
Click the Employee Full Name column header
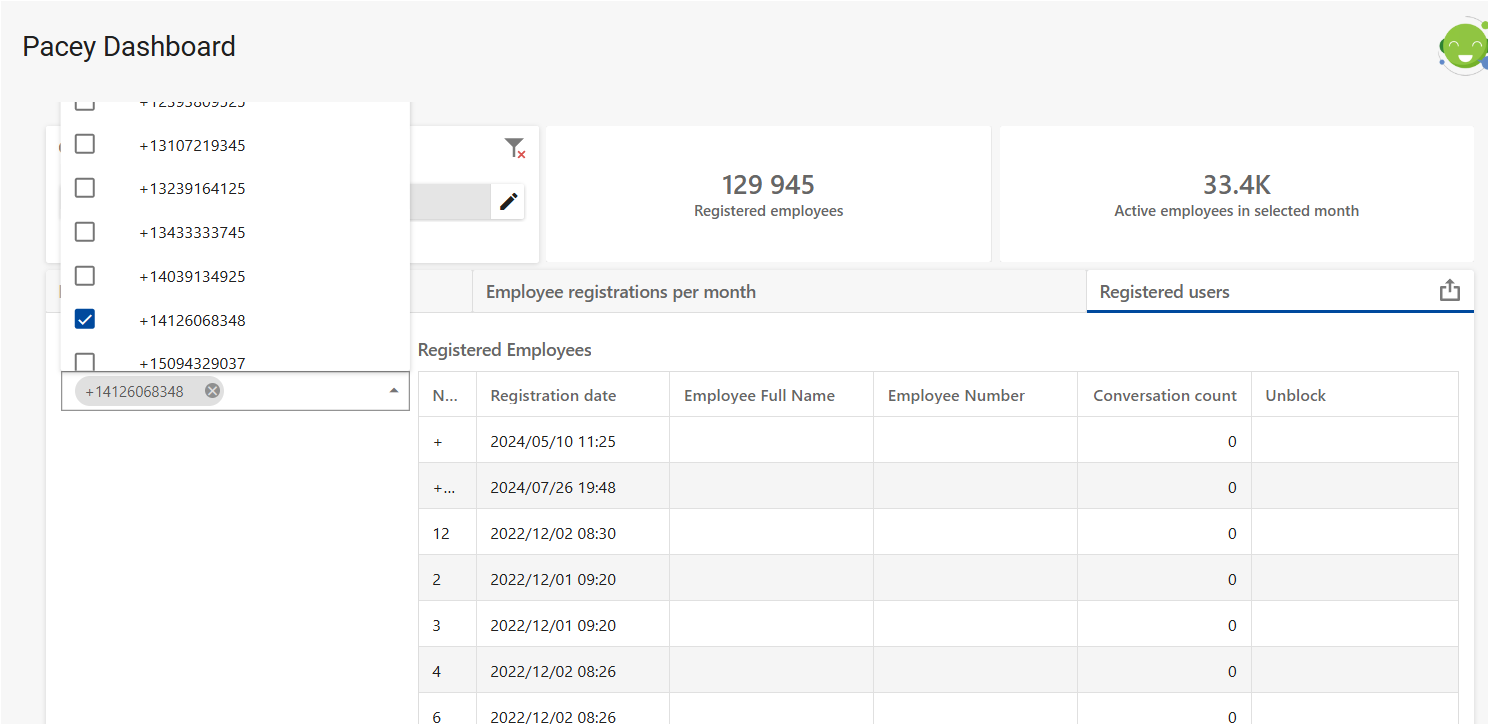pos(759,395)
